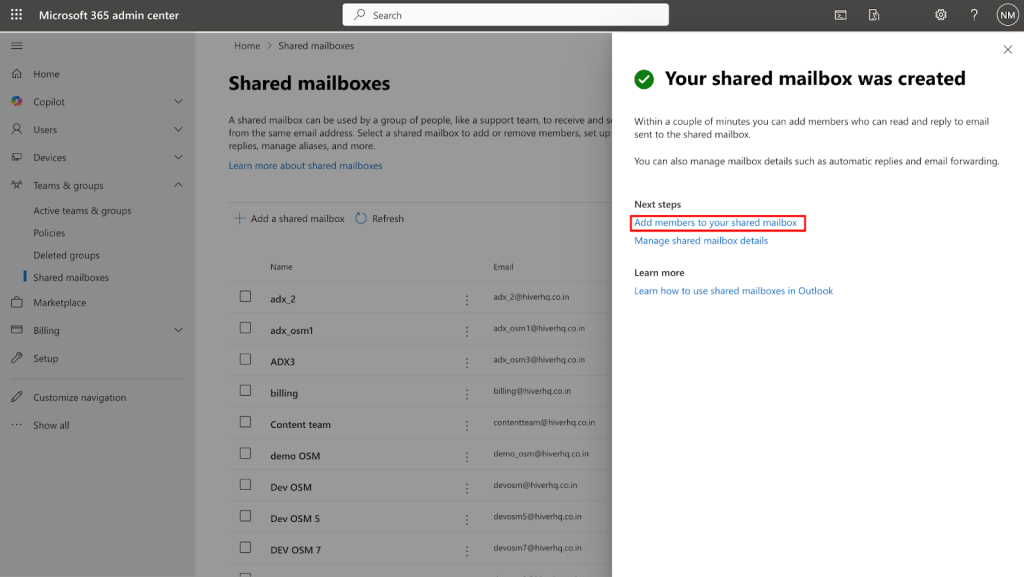Screen dimensions: 1024x577
Task: Tick the Content team mailbox checkbox
Action: [245, 423]
